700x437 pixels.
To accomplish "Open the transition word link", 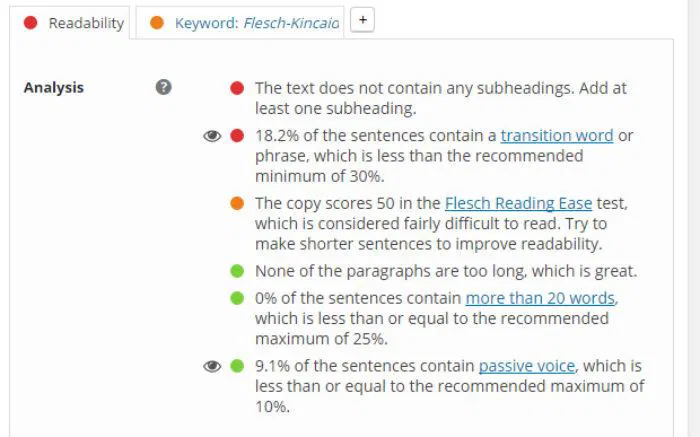I will coord(557,136).
